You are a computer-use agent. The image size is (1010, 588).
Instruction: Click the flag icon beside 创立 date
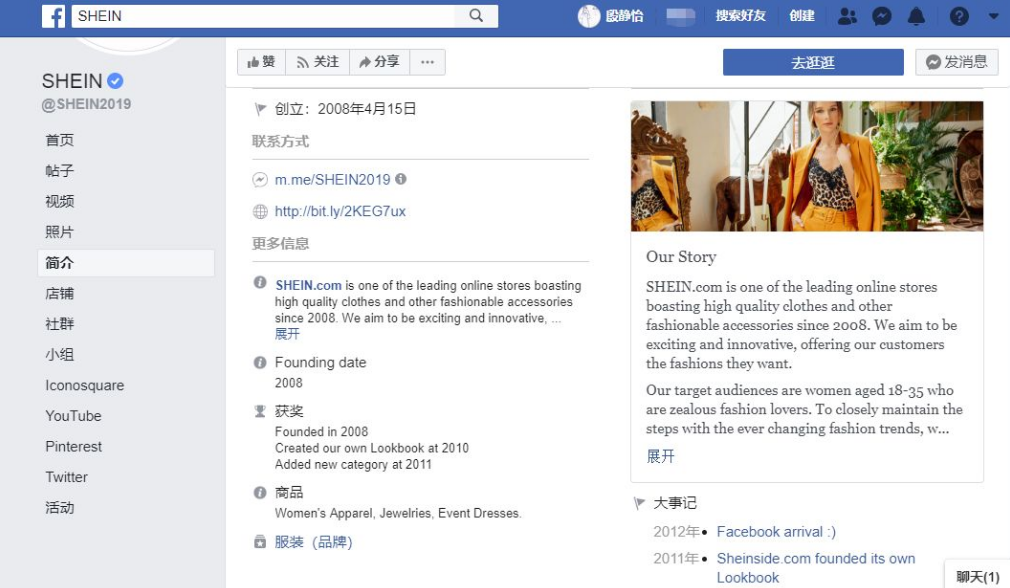(x=260, y=109)
